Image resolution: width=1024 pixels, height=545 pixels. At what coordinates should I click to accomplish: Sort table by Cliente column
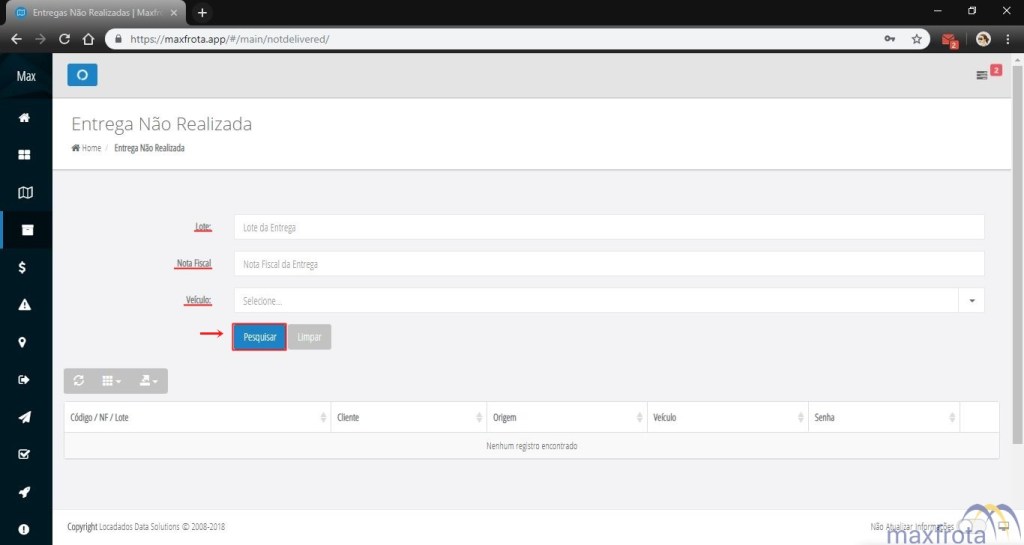407,417
